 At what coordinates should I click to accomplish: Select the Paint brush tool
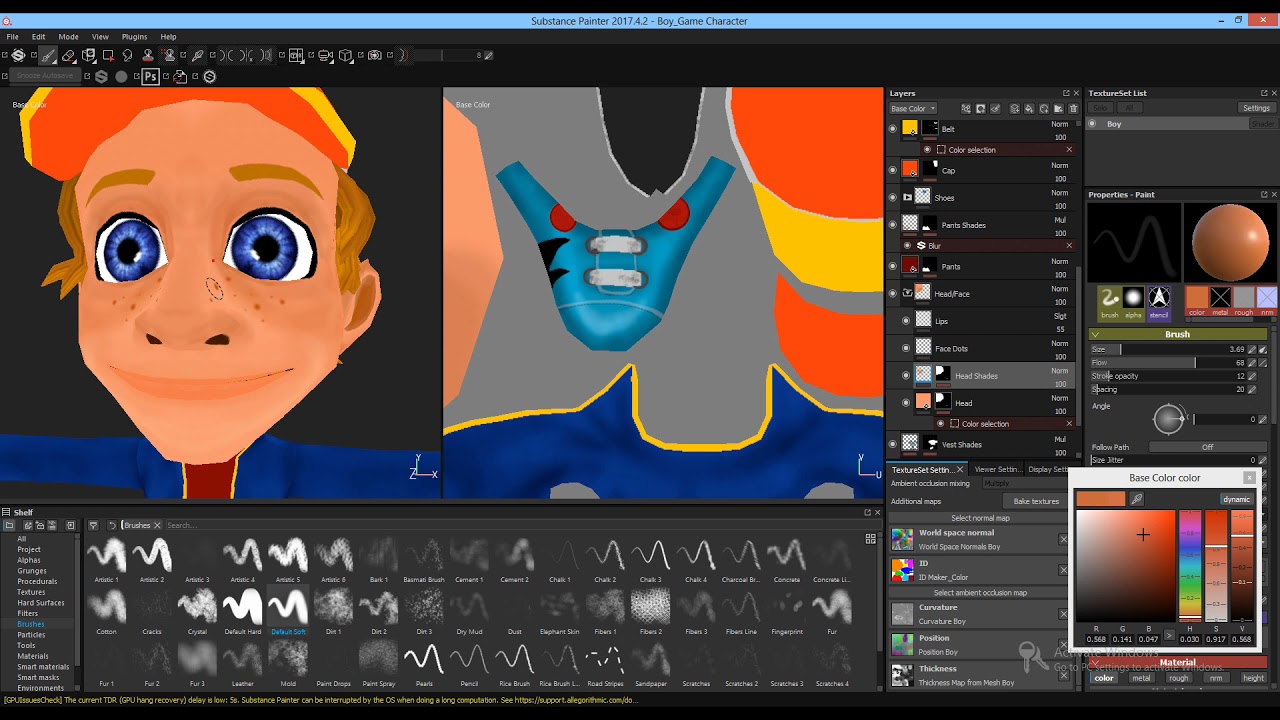coord(48,56)
